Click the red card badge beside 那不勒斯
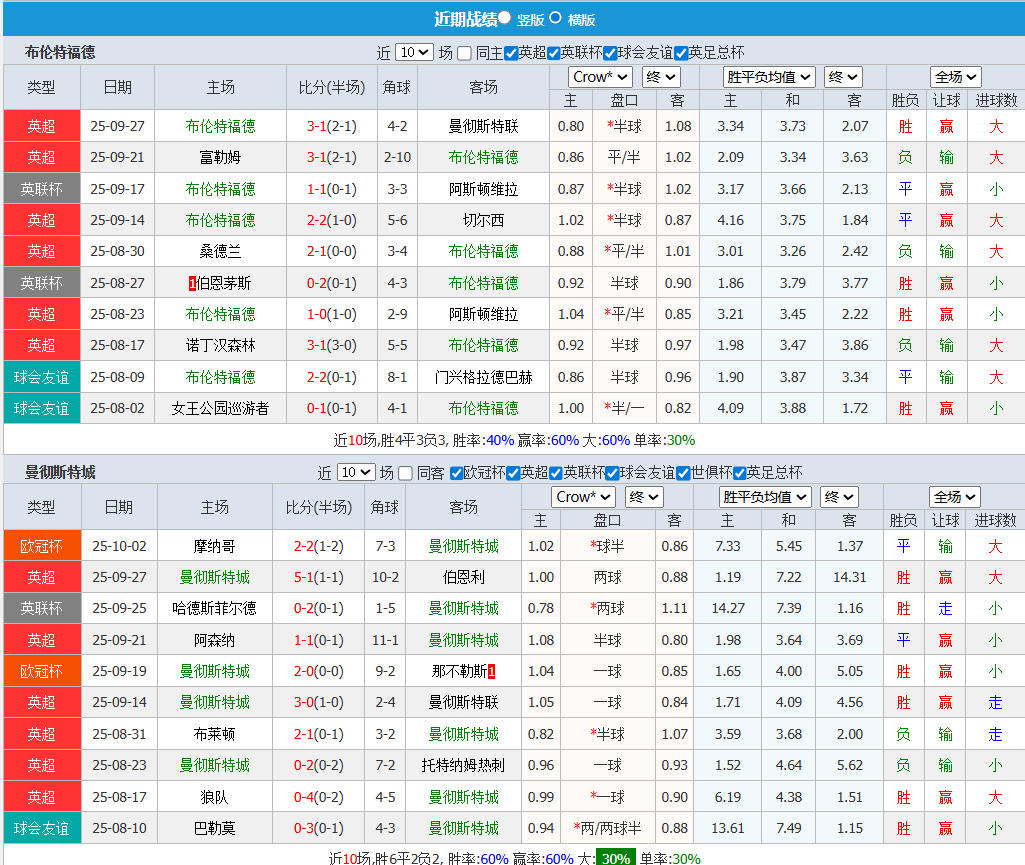This screenshot has height=865, width=1025. (492, 671)
